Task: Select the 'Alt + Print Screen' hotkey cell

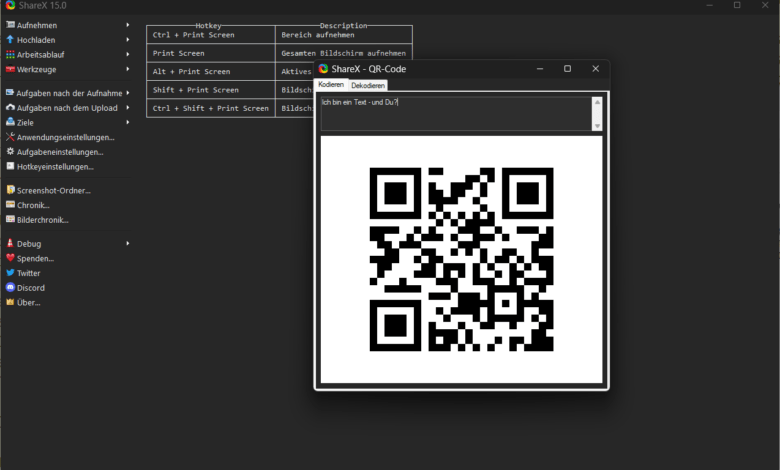Action: click(211, 72)
